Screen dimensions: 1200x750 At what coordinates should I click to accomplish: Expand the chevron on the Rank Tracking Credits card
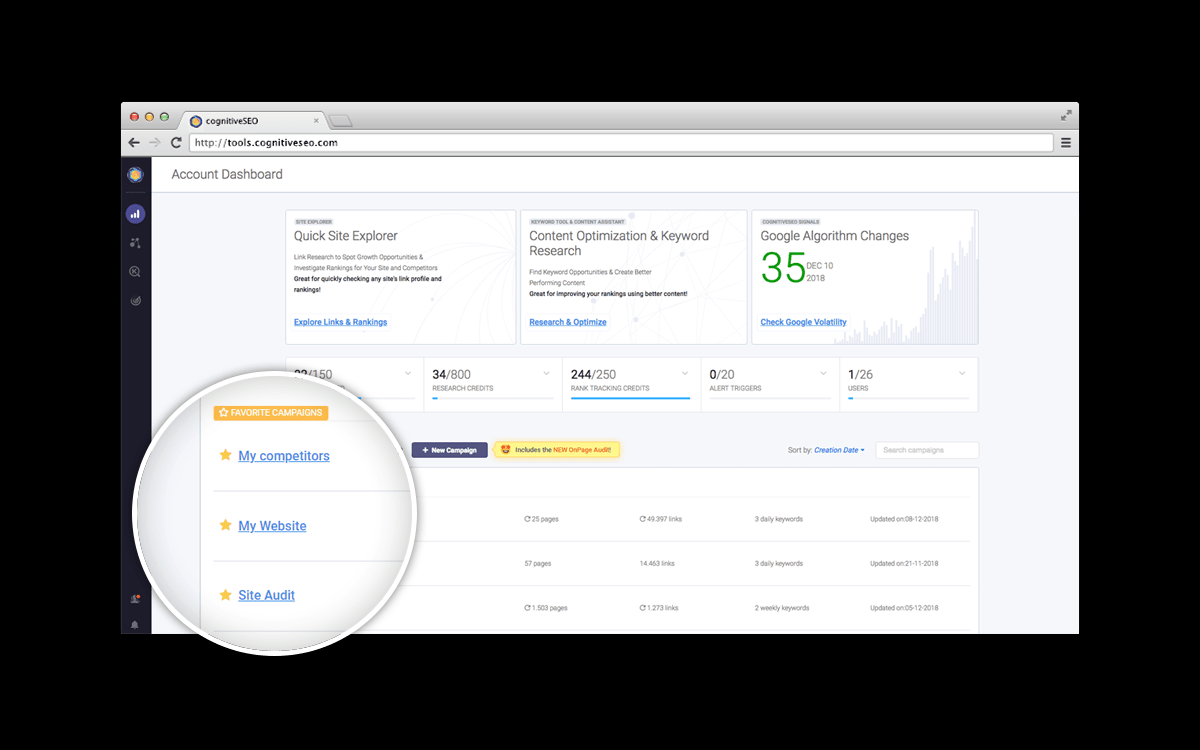(x=684, y=373)
